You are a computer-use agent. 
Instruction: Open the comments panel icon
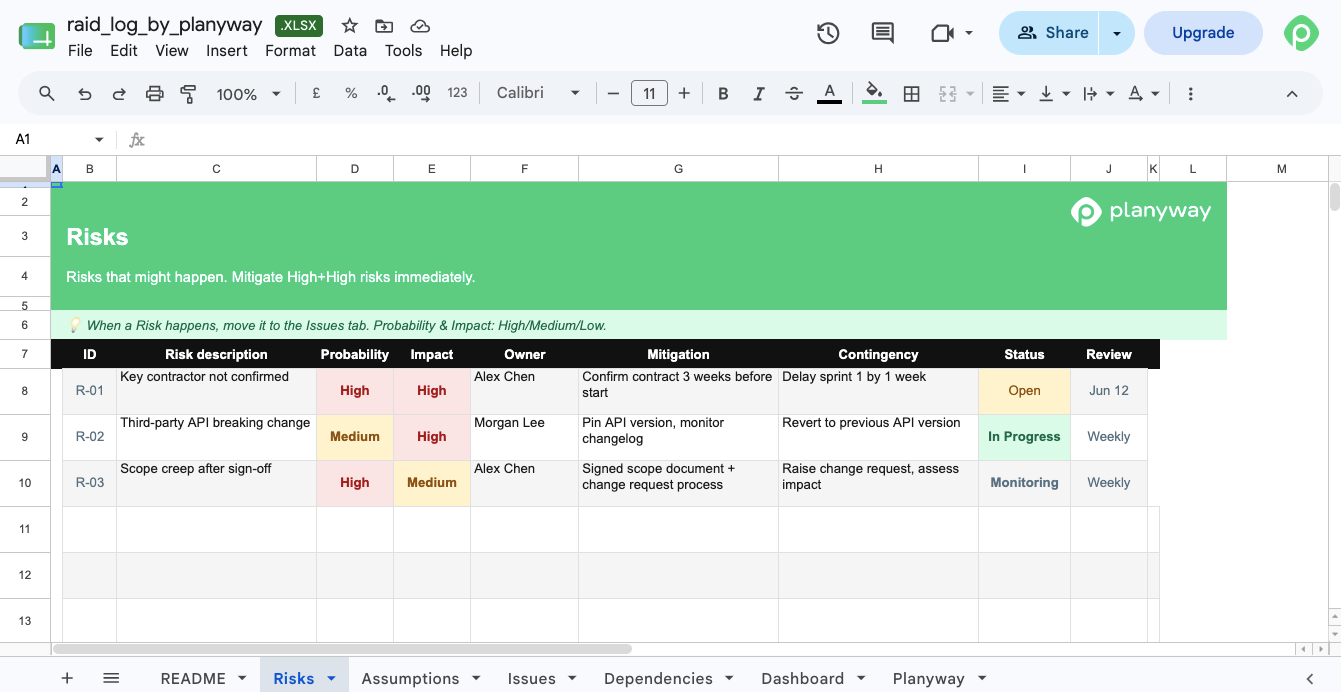click(882, 33)
